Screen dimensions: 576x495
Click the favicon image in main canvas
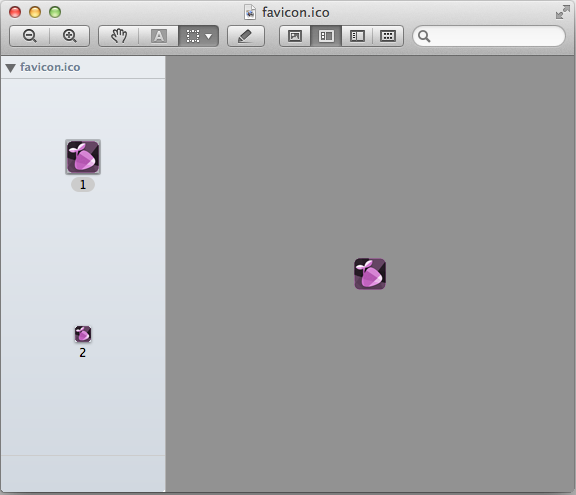[370, 274]
